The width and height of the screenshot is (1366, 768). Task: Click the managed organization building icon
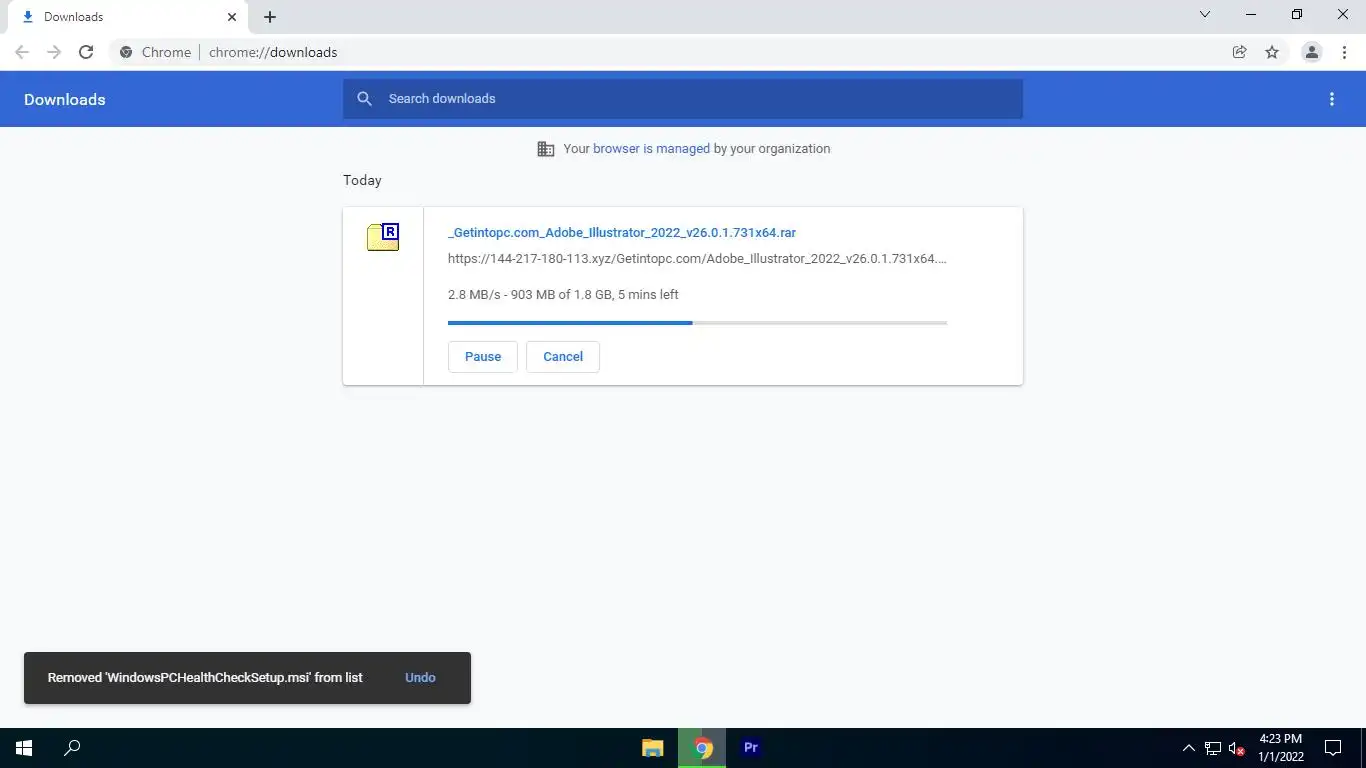[546, 149]
